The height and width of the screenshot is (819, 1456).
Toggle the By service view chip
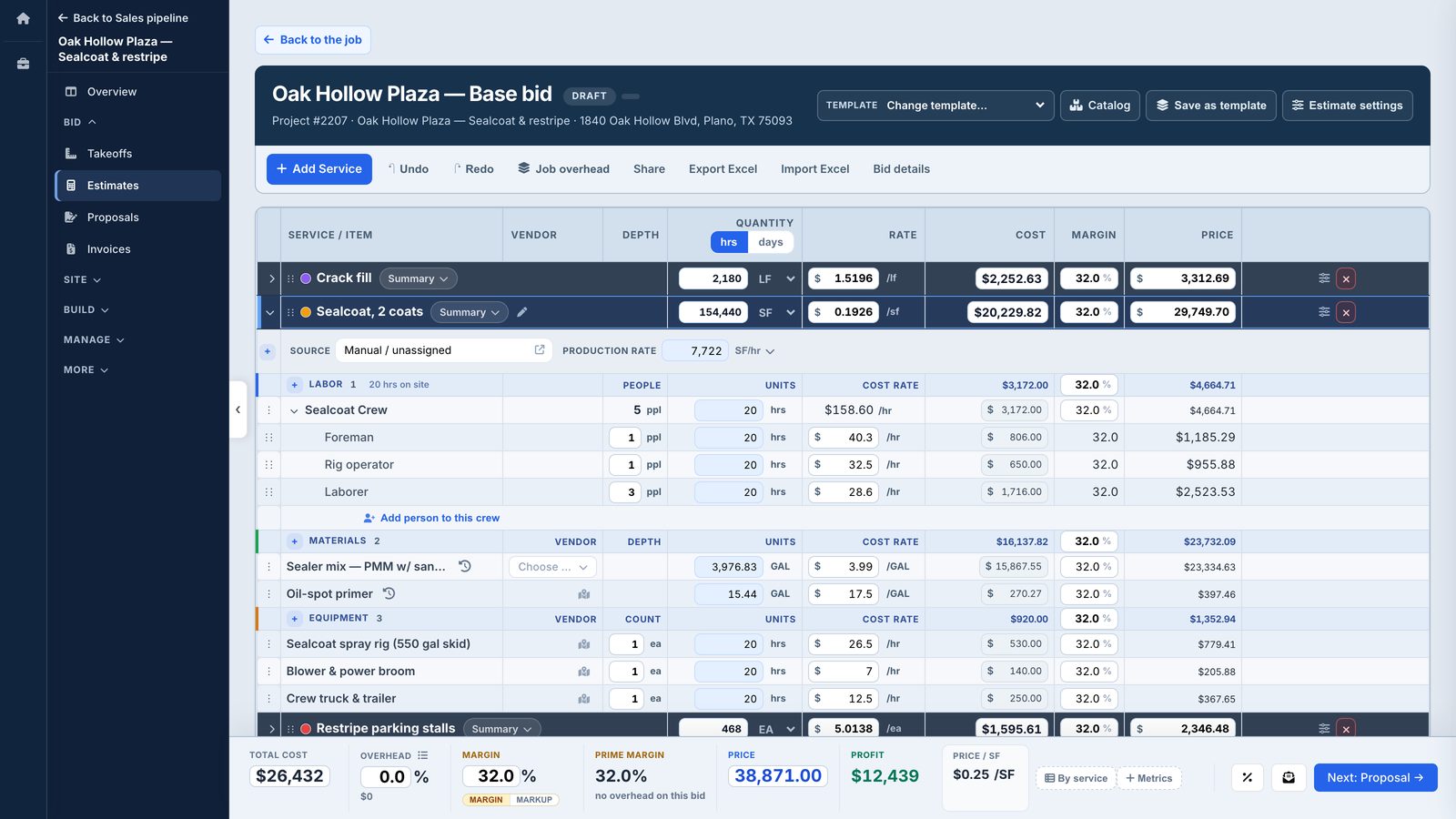pos(1077,778)
